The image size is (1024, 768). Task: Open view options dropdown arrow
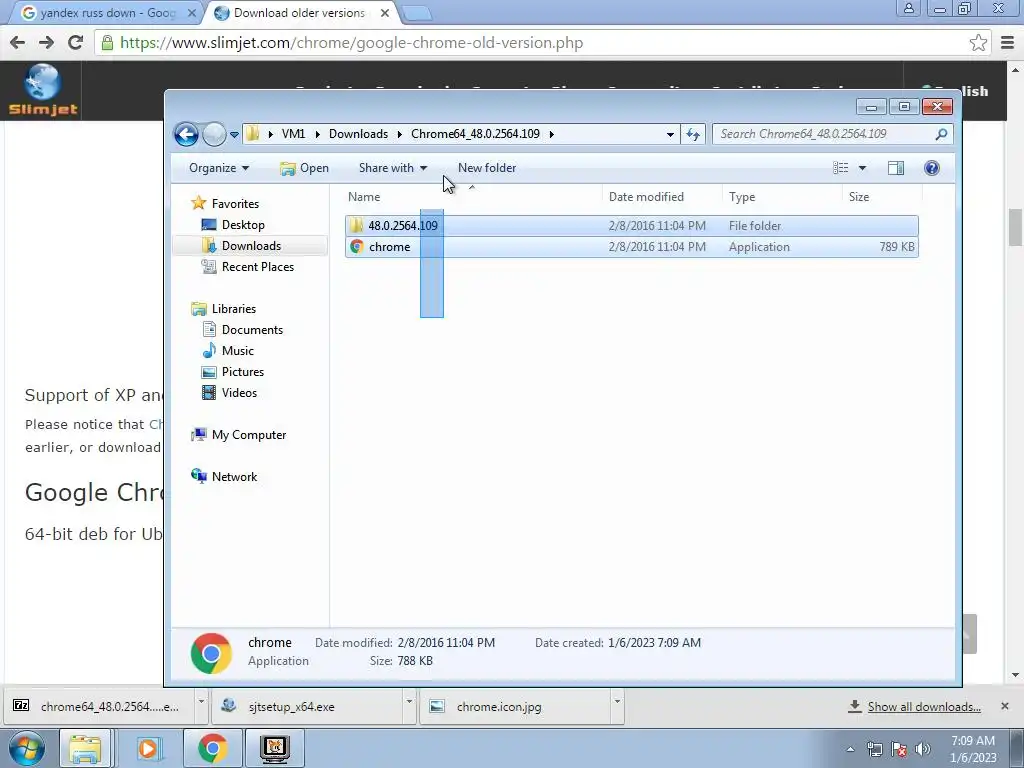(862, 168)
